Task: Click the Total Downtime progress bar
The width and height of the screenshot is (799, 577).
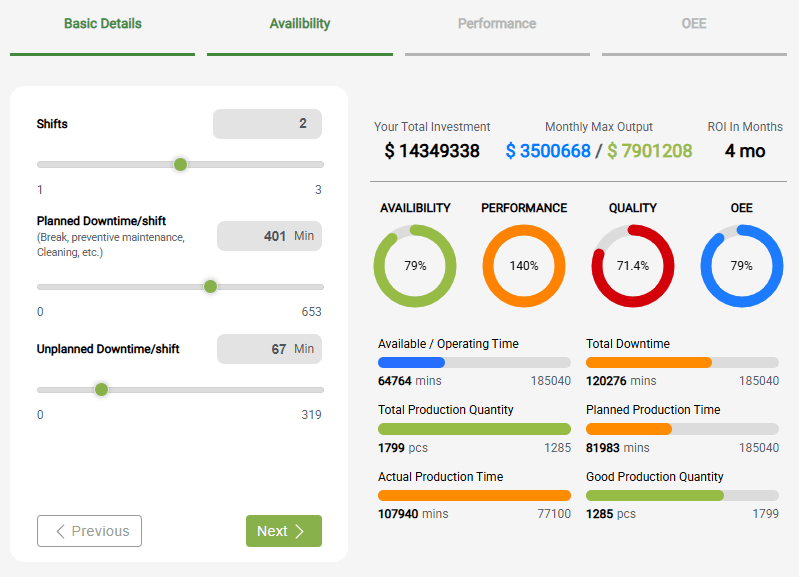Action: [682, 362]
